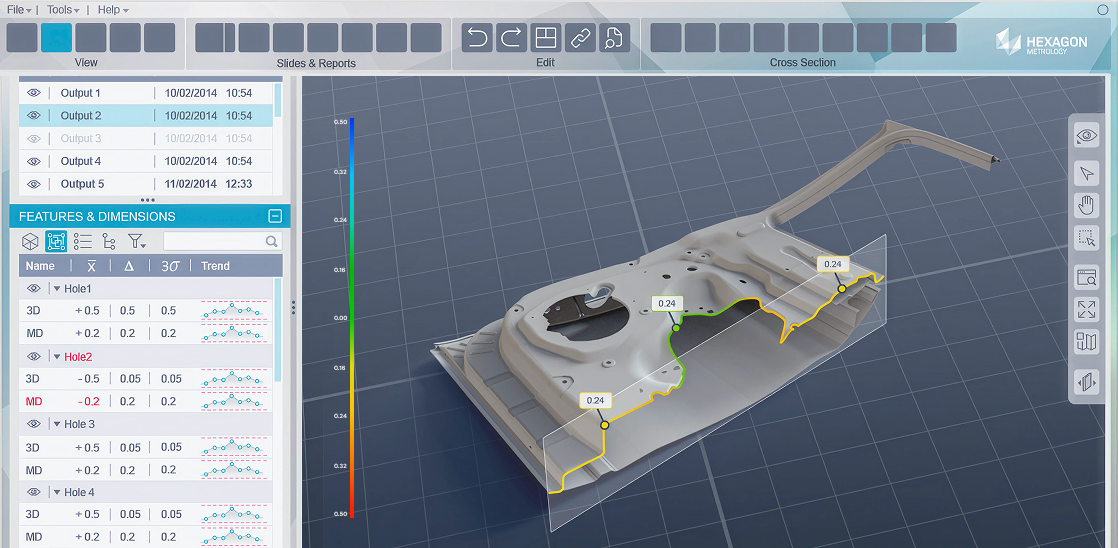Click the fit-to-view expand arrows icon
1118x548 pixels.
coord(1086,309)
